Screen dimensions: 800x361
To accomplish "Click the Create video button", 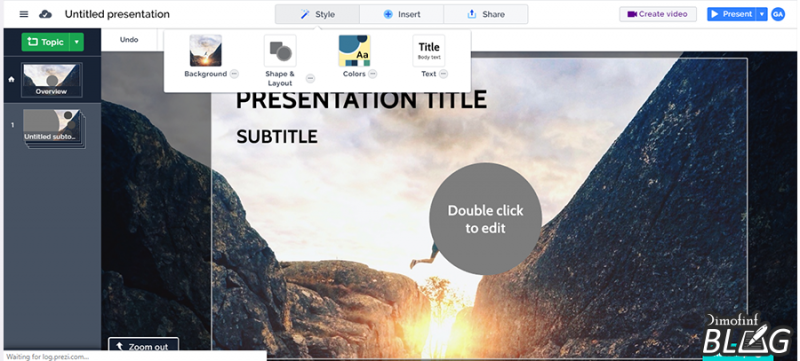I will point(658,14).
